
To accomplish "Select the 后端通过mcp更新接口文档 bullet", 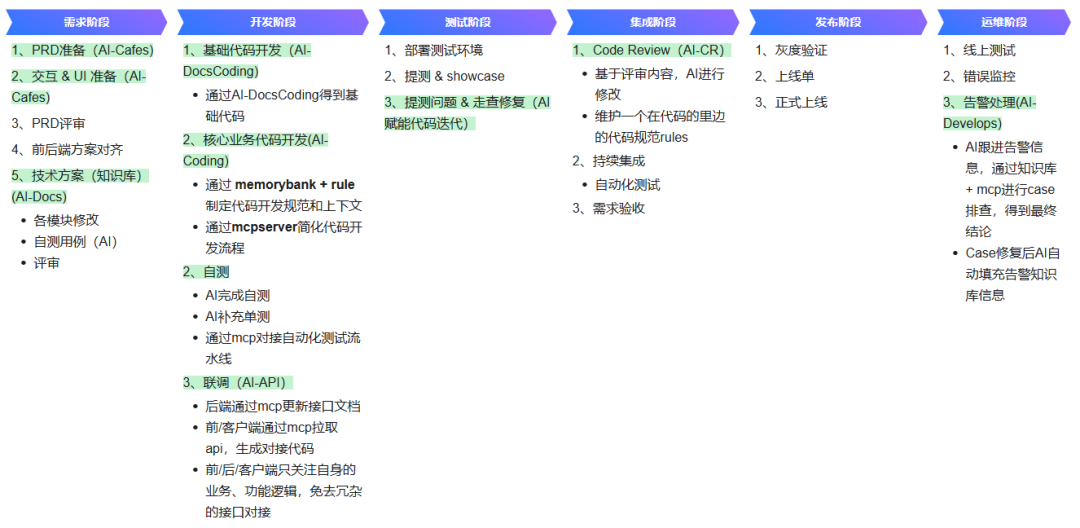I will [x=282, y=406].
